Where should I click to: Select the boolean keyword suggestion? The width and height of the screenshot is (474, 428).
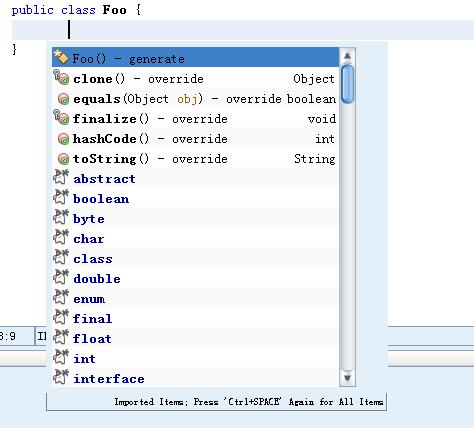pos(195,199)
